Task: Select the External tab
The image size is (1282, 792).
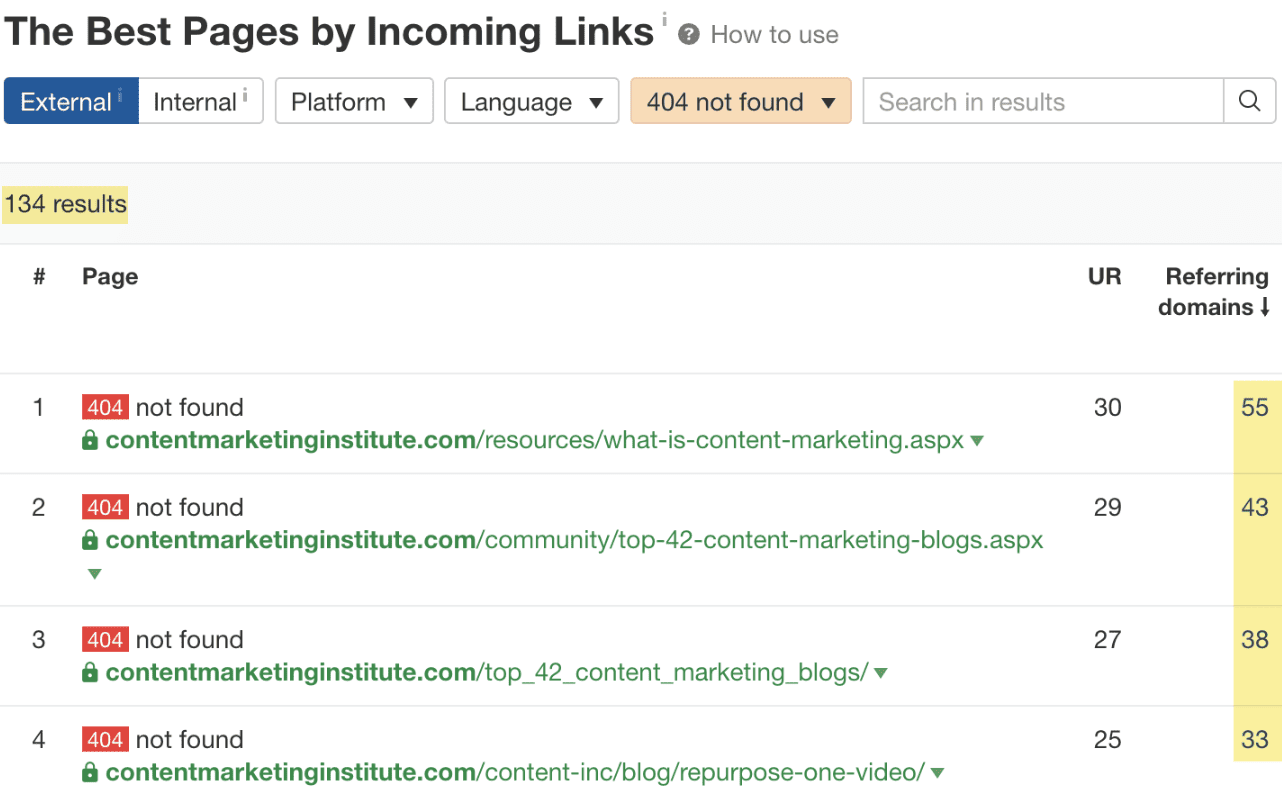Action: pyautogui.click(x=69, y=101)
